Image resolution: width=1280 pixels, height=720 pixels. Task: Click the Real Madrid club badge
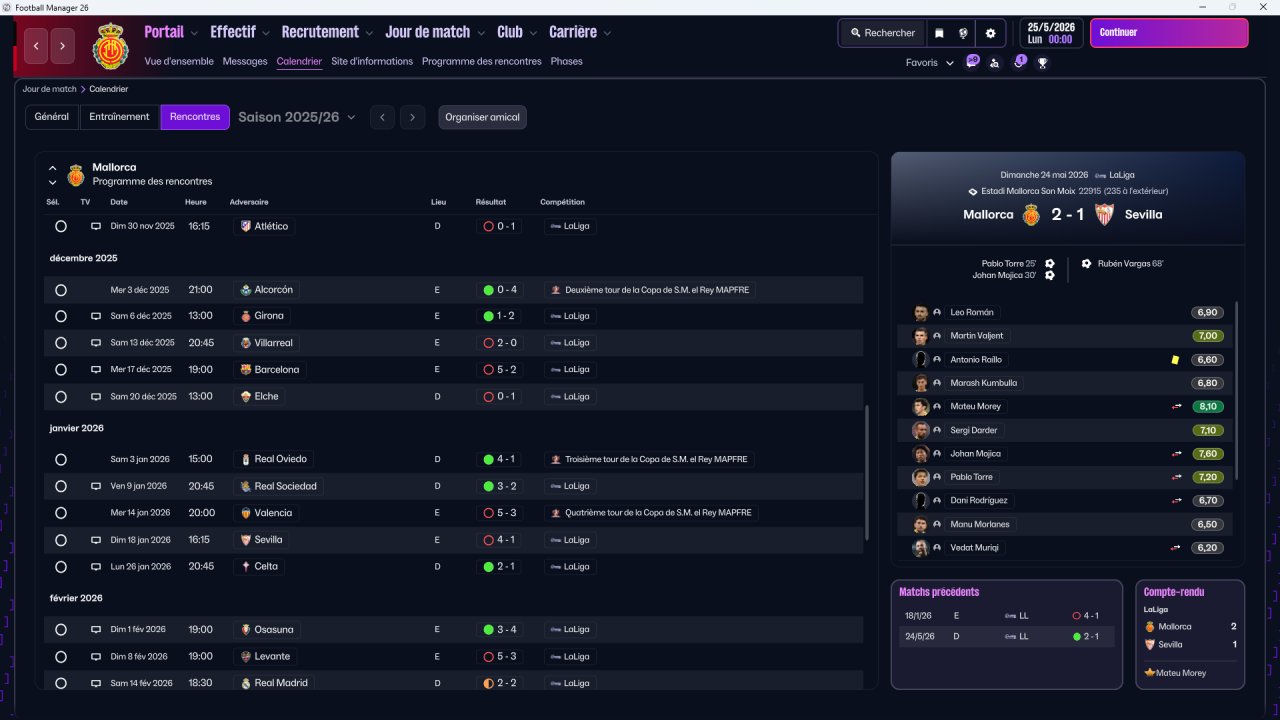245,683
